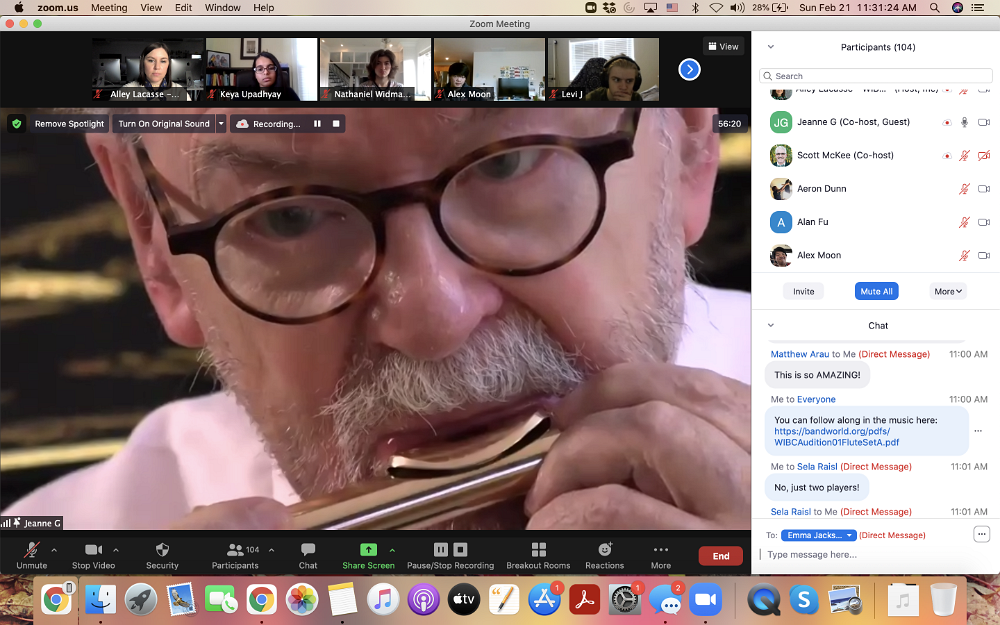
Task: Open chat more options ellipsis button
Action: (982, 534)
